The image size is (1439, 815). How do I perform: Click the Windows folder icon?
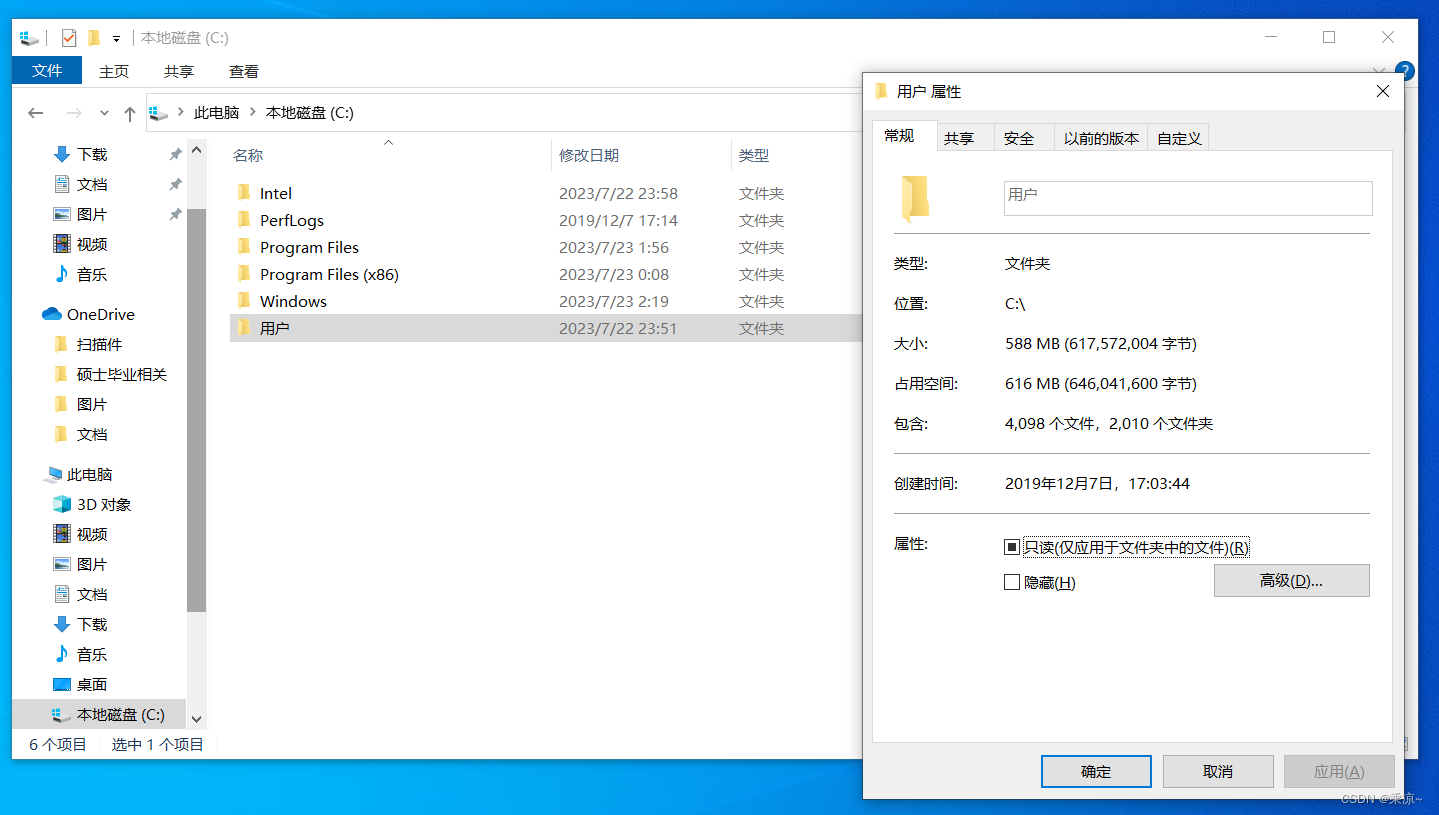coord(244,300)
